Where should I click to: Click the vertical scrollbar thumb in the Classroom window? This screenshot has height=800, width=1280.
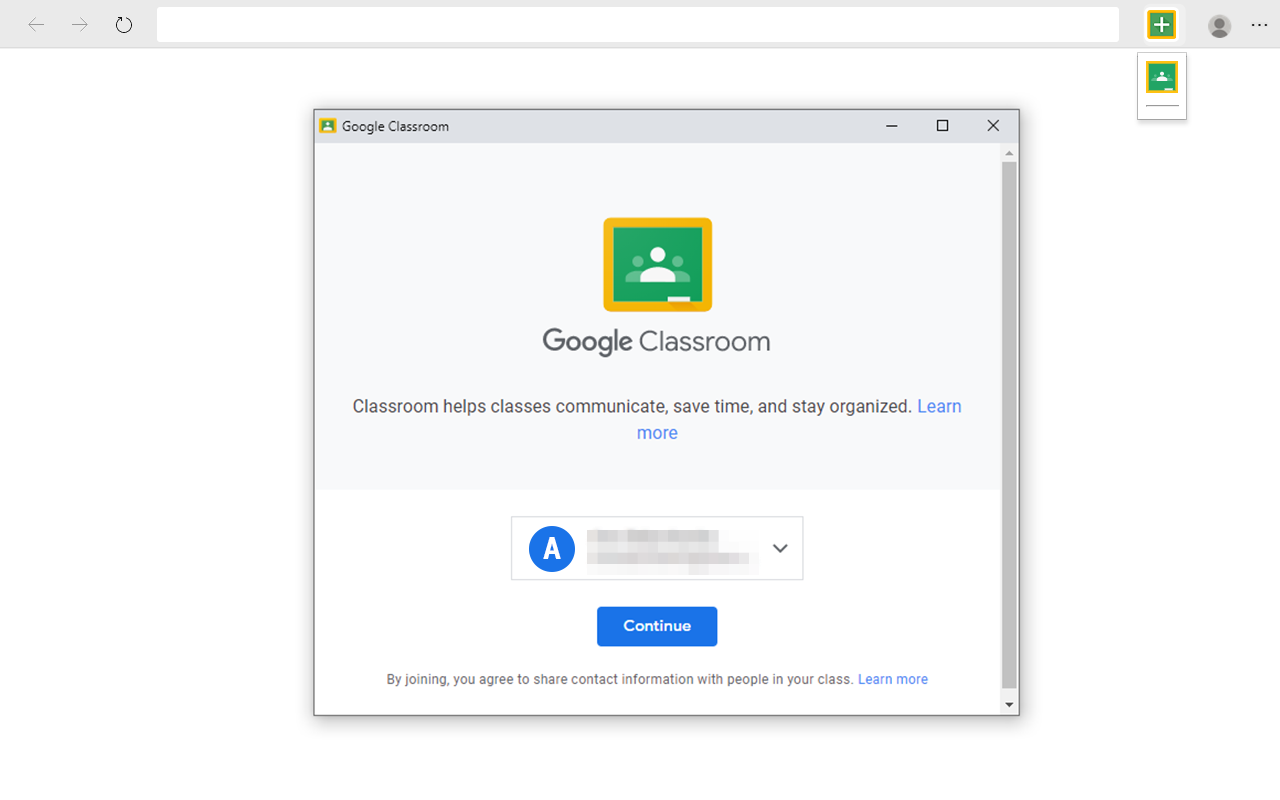(x=1009, y=425)
